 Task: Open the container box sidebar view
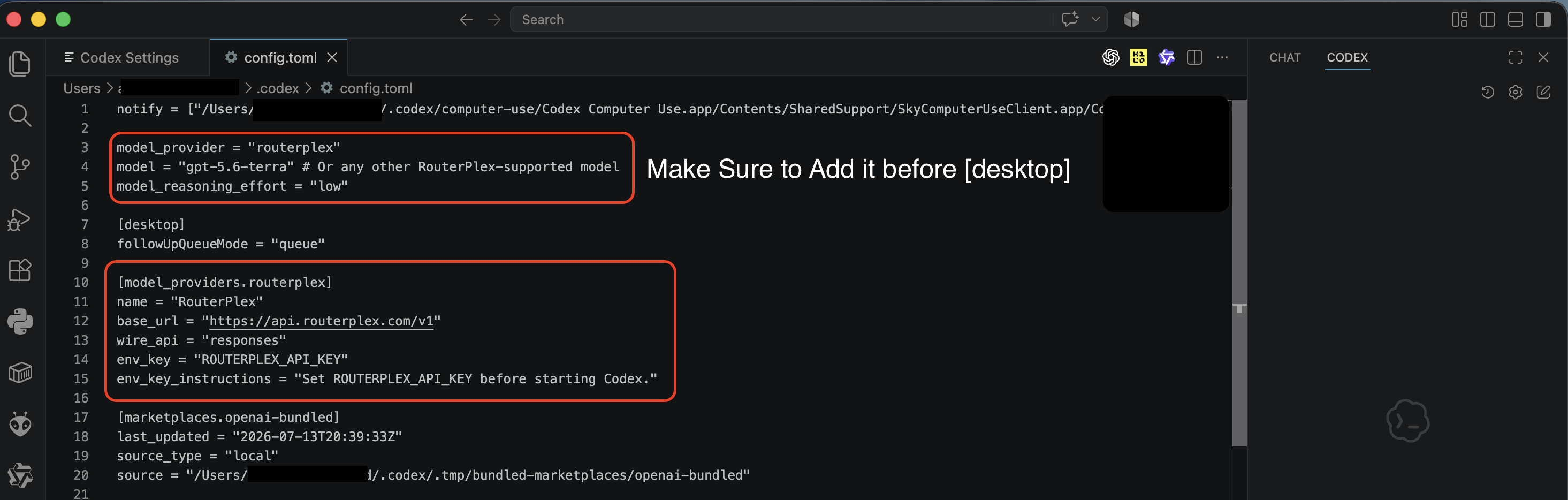20,373
